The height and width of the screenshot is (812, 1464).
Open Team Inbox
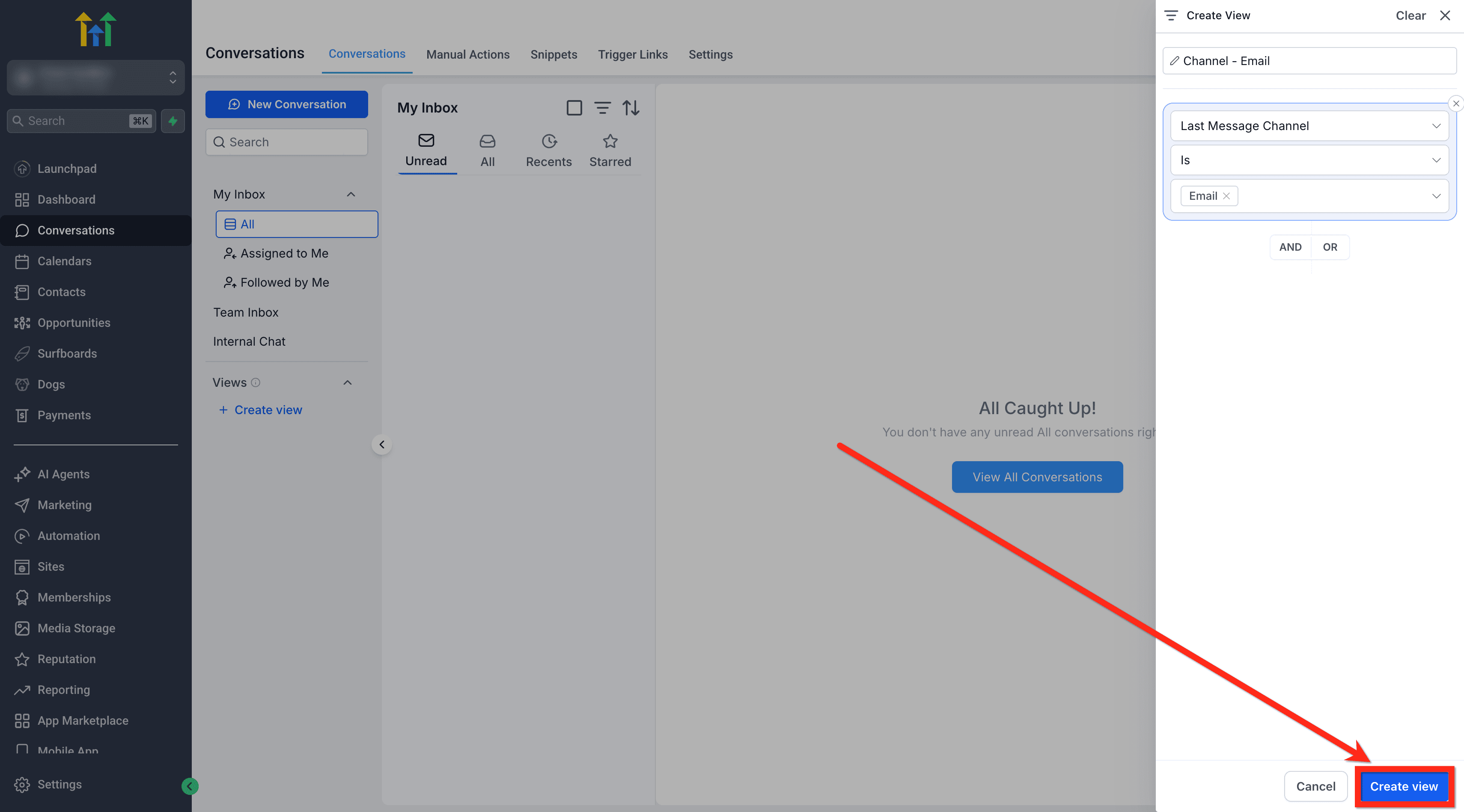(x=246, y=312)
